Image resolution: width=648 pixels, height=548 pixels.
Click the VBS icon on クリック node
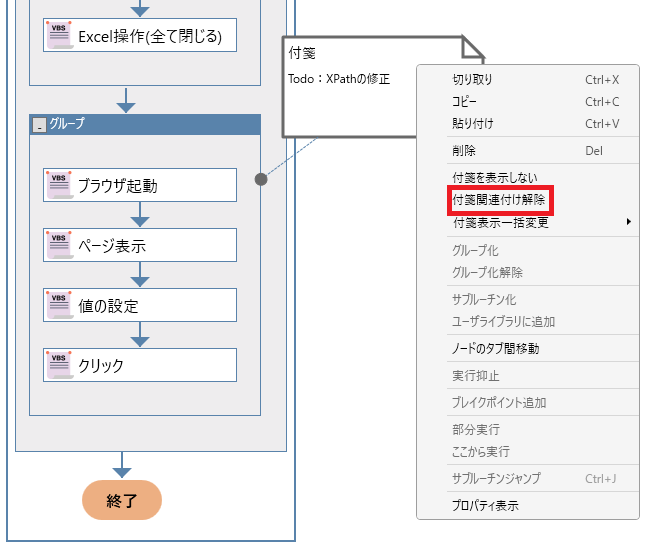58,365
